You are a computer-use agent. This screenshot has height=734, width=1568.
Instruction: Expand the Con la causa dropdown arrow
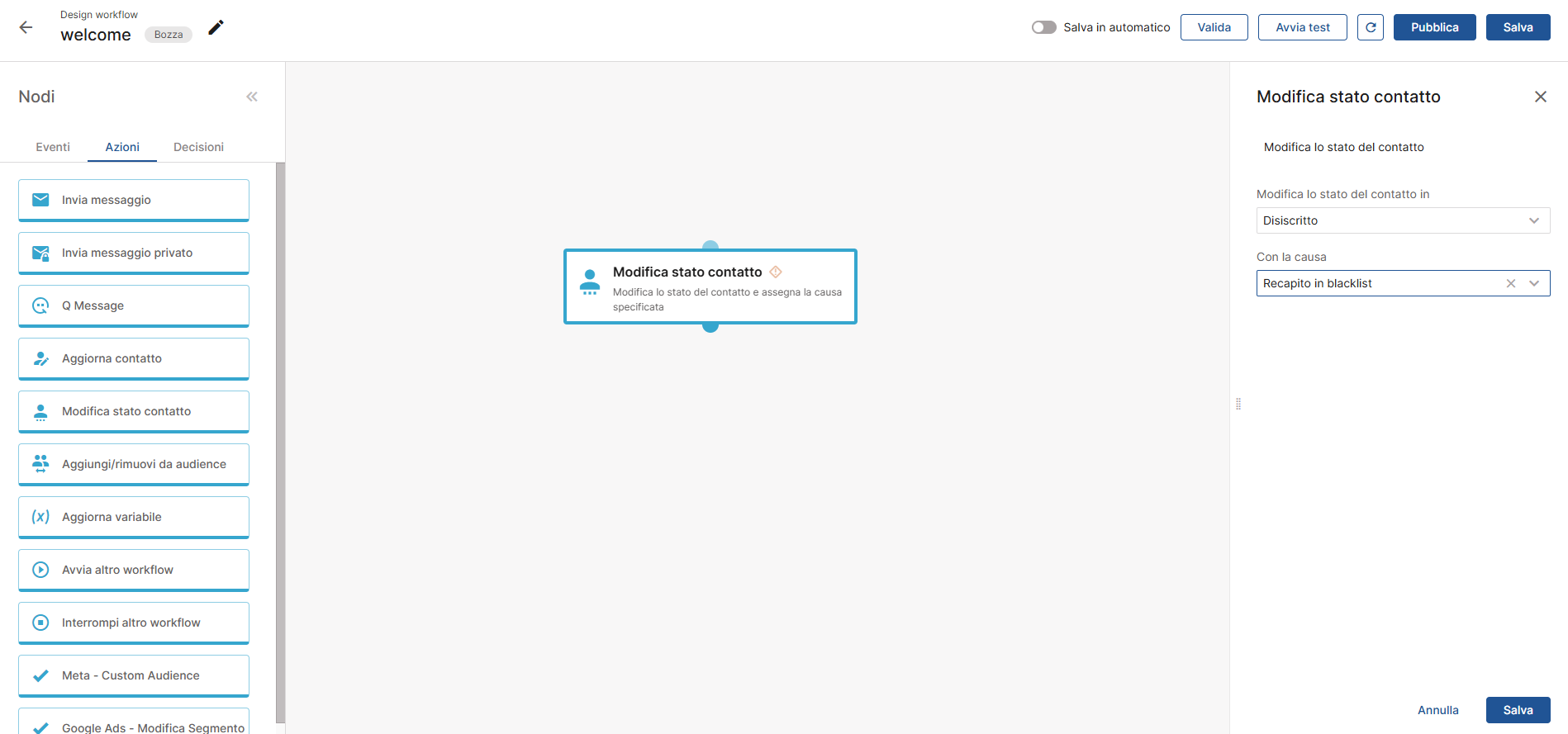1534,283
